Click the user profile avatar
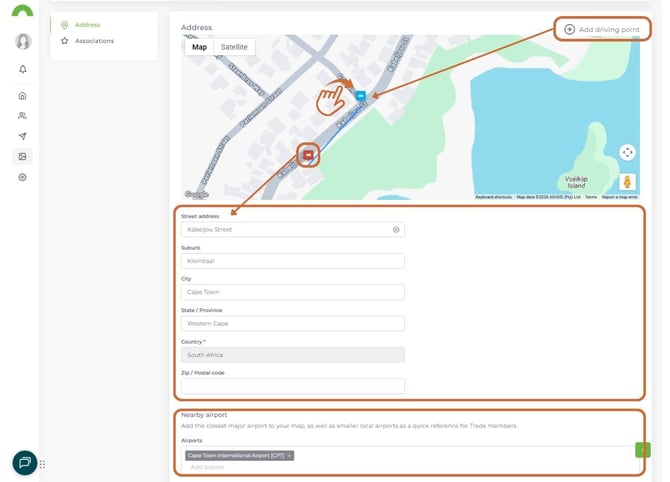 [x=22, y=41]
